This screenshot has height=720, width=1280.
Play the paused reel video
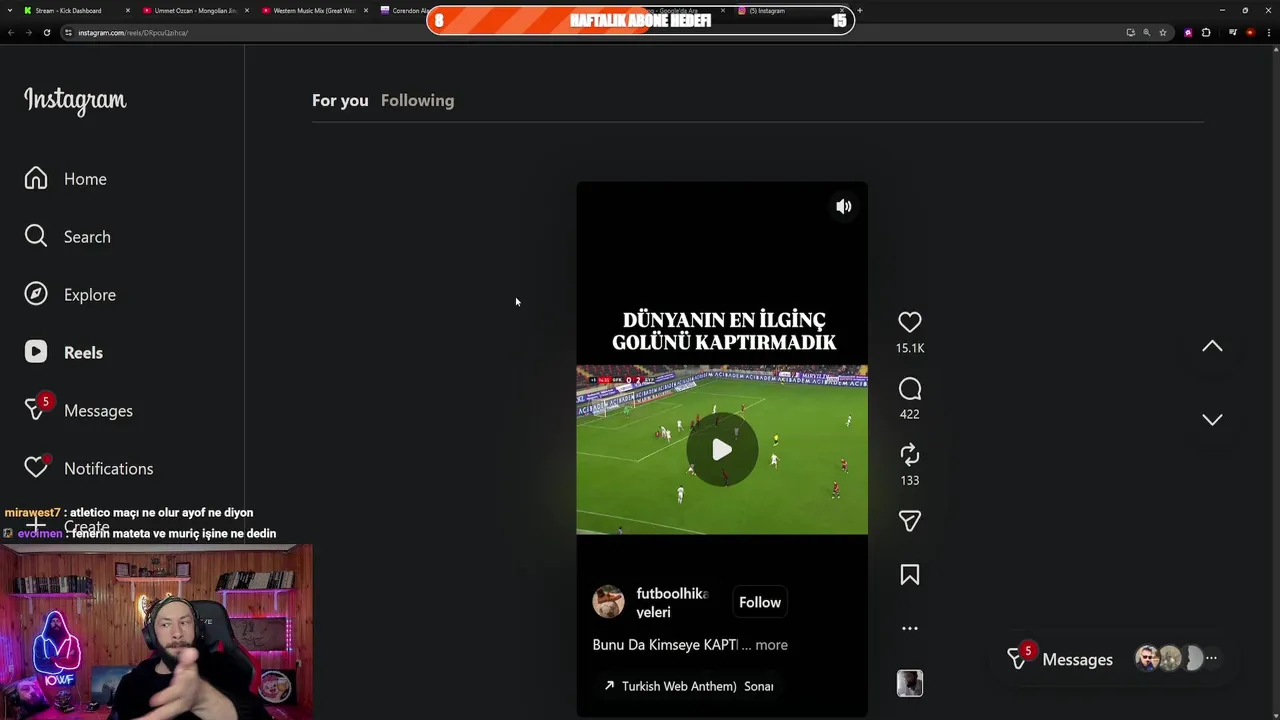click(722, 450)
